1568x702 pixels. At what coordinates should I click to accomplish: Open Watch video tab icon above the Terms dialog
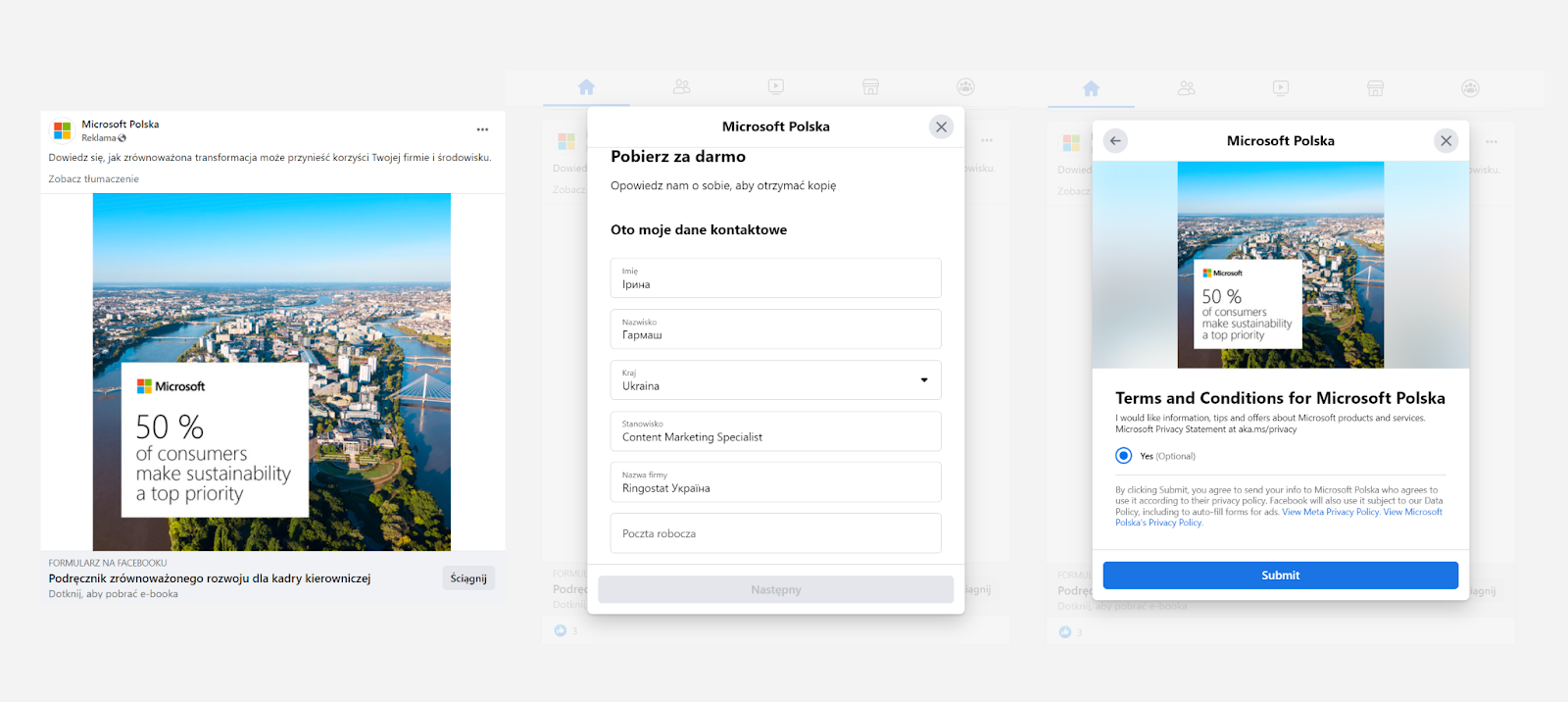click(1281, 88)
